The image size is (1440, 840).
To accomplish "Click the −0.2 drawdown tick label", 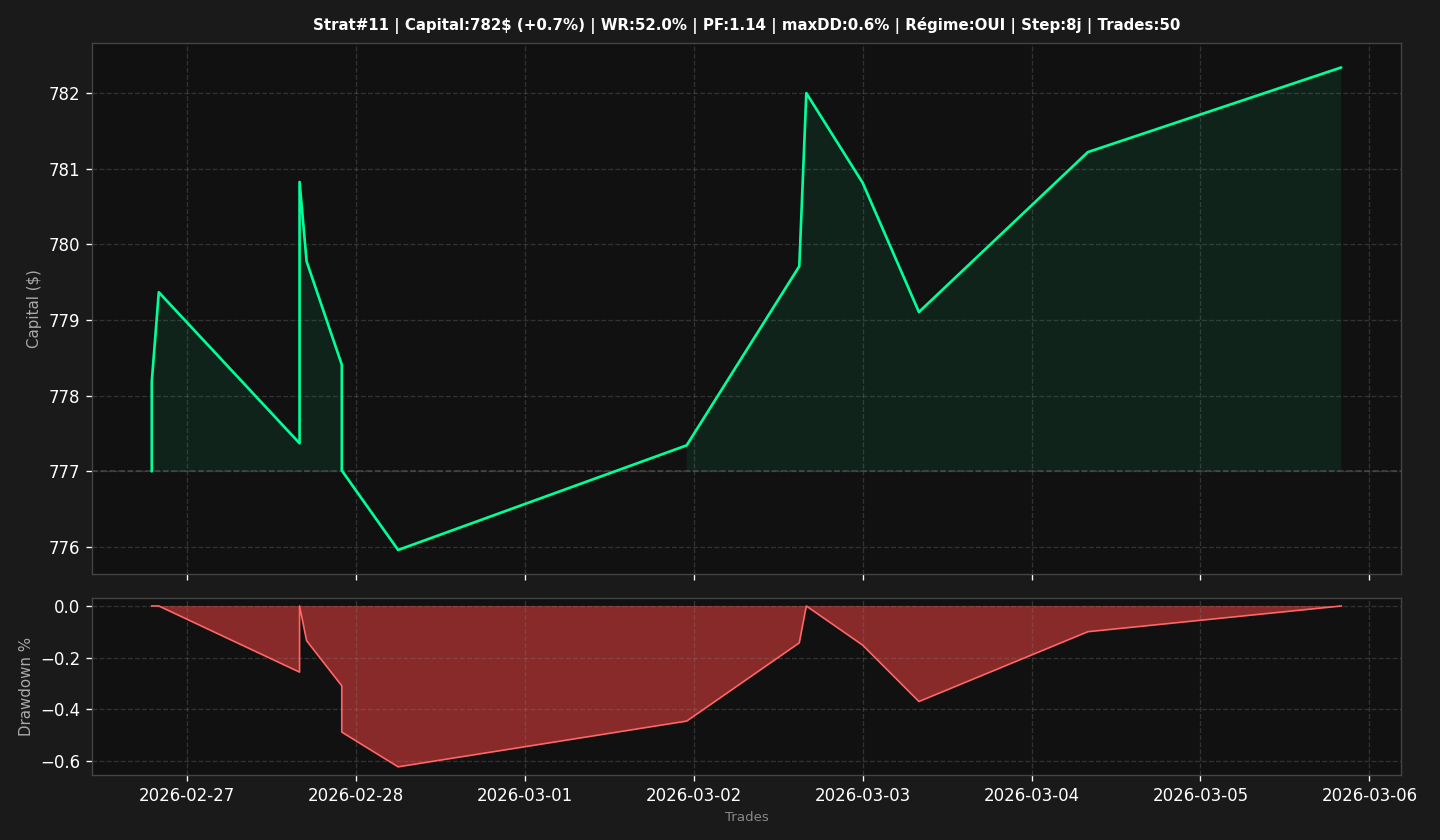I will pyautogui.click(x=61, y=659).
